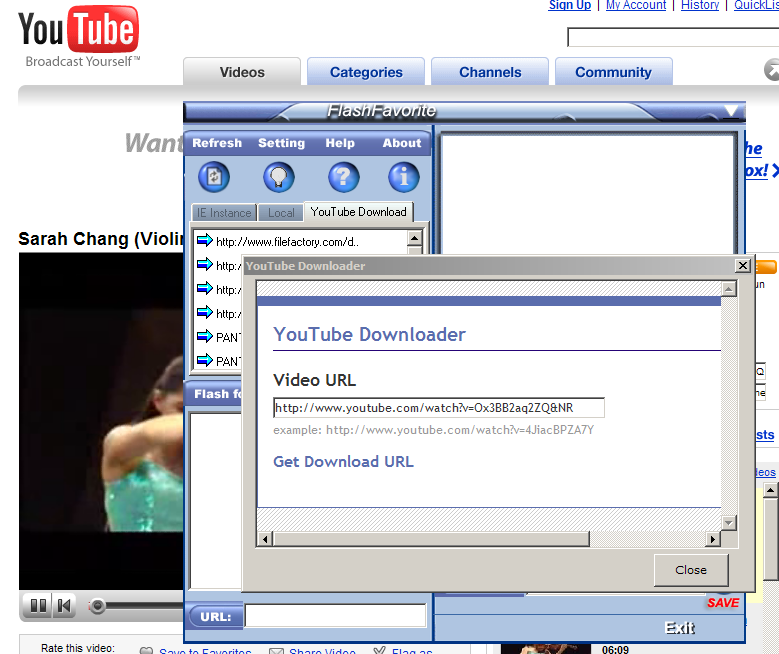Collapse FlashFavorite using the title bar triangle
Image resolution: width=779 pixels, height=654 pixels.
point(731,111)
